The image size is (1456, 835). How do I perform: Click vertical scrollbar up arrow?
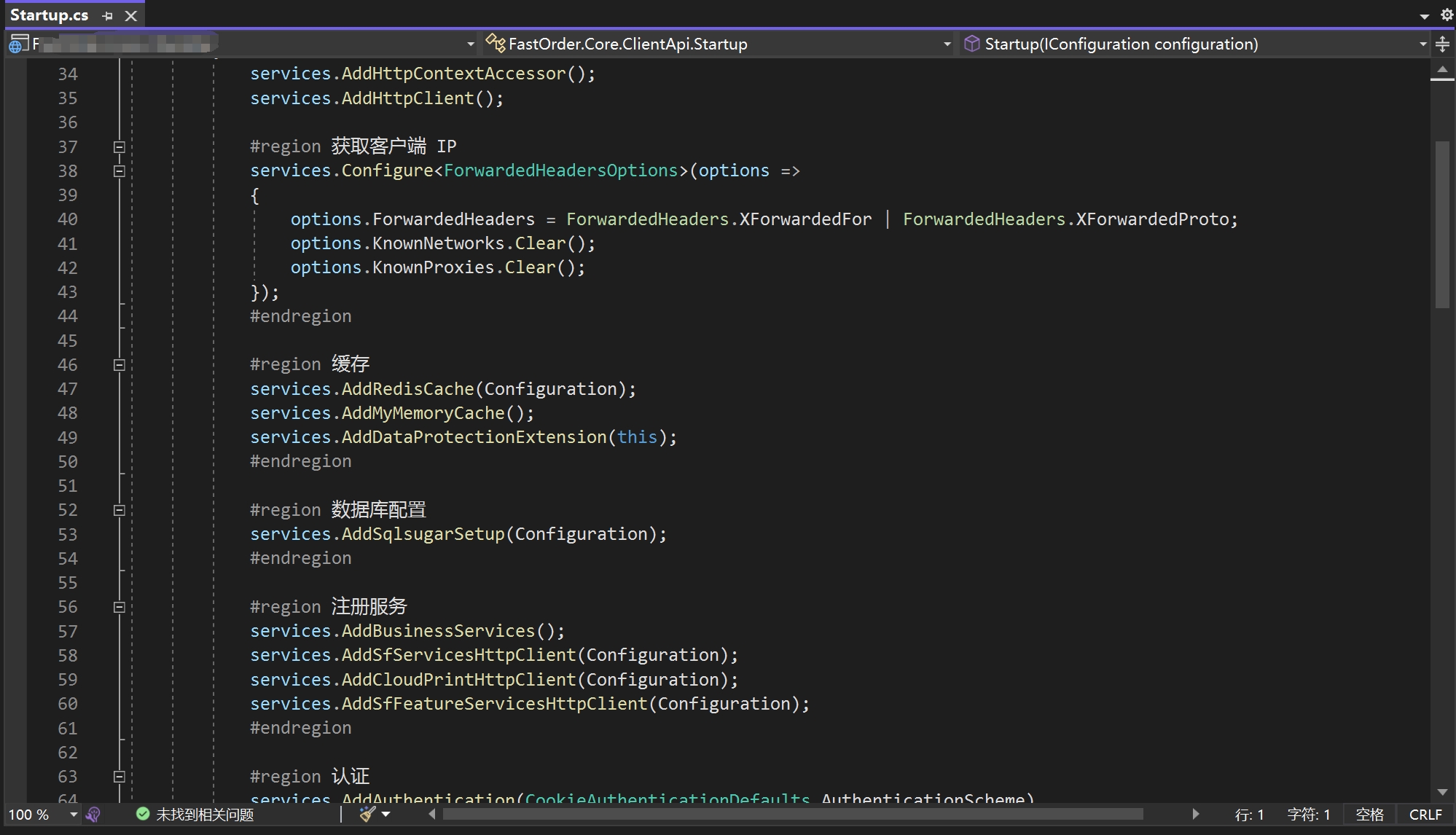click(1442, 68)
